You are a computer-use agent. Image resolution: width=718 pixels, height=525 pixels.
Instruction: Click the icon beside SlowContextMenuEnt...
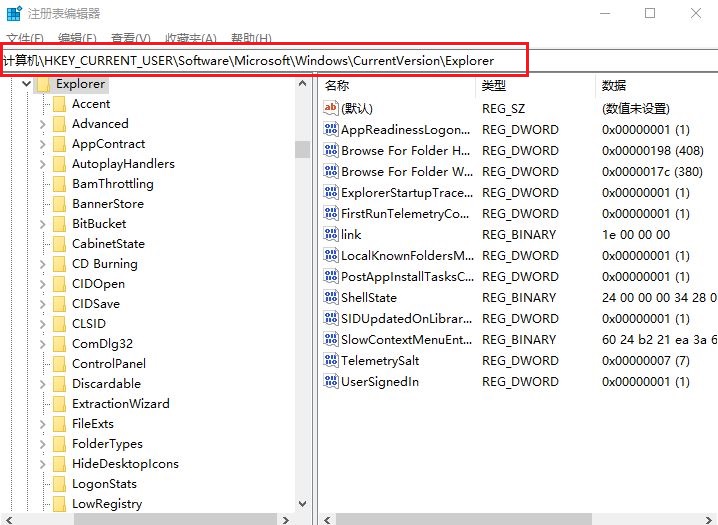[331, 339]
